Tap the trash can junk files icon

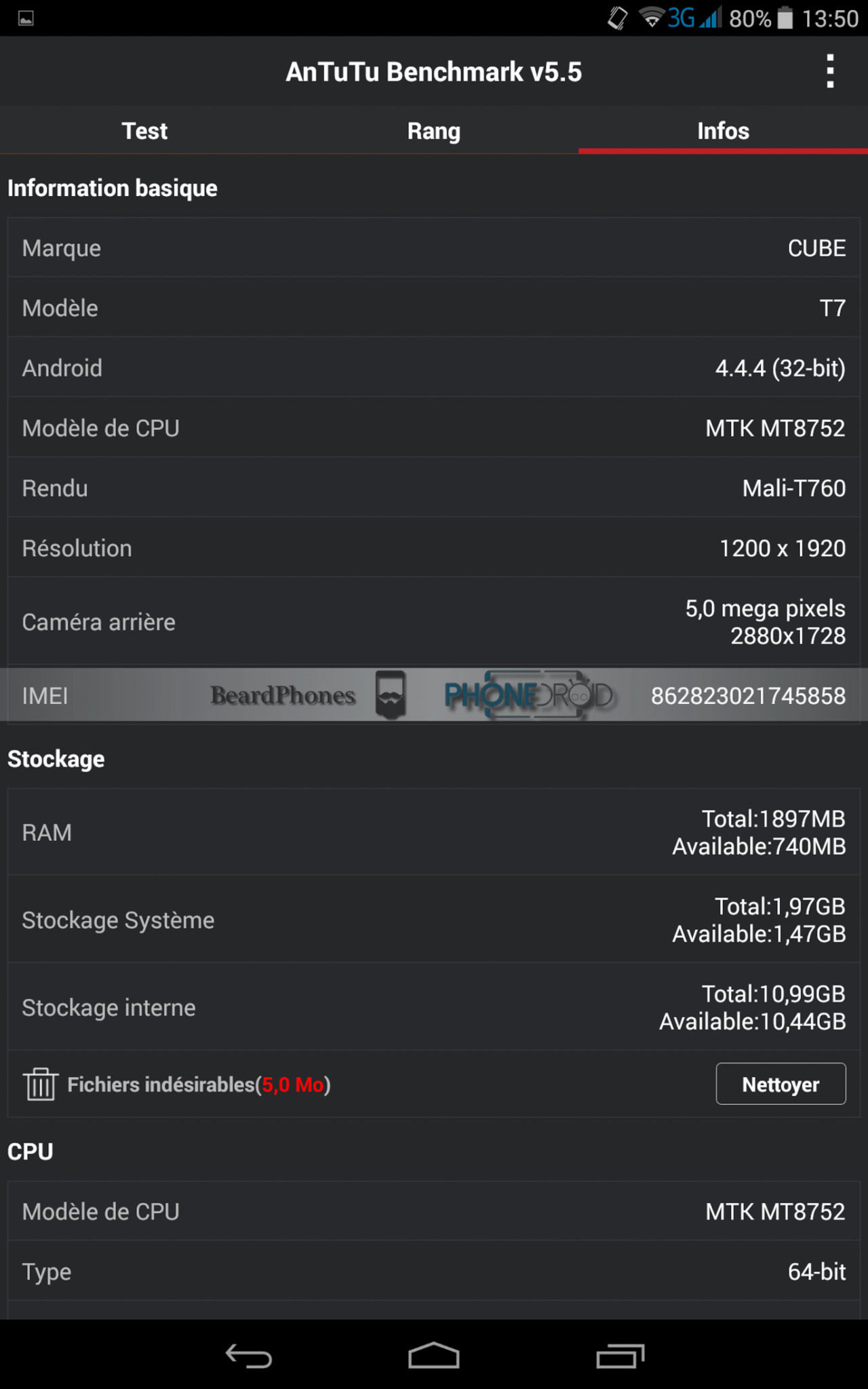tap(40, 1084)
